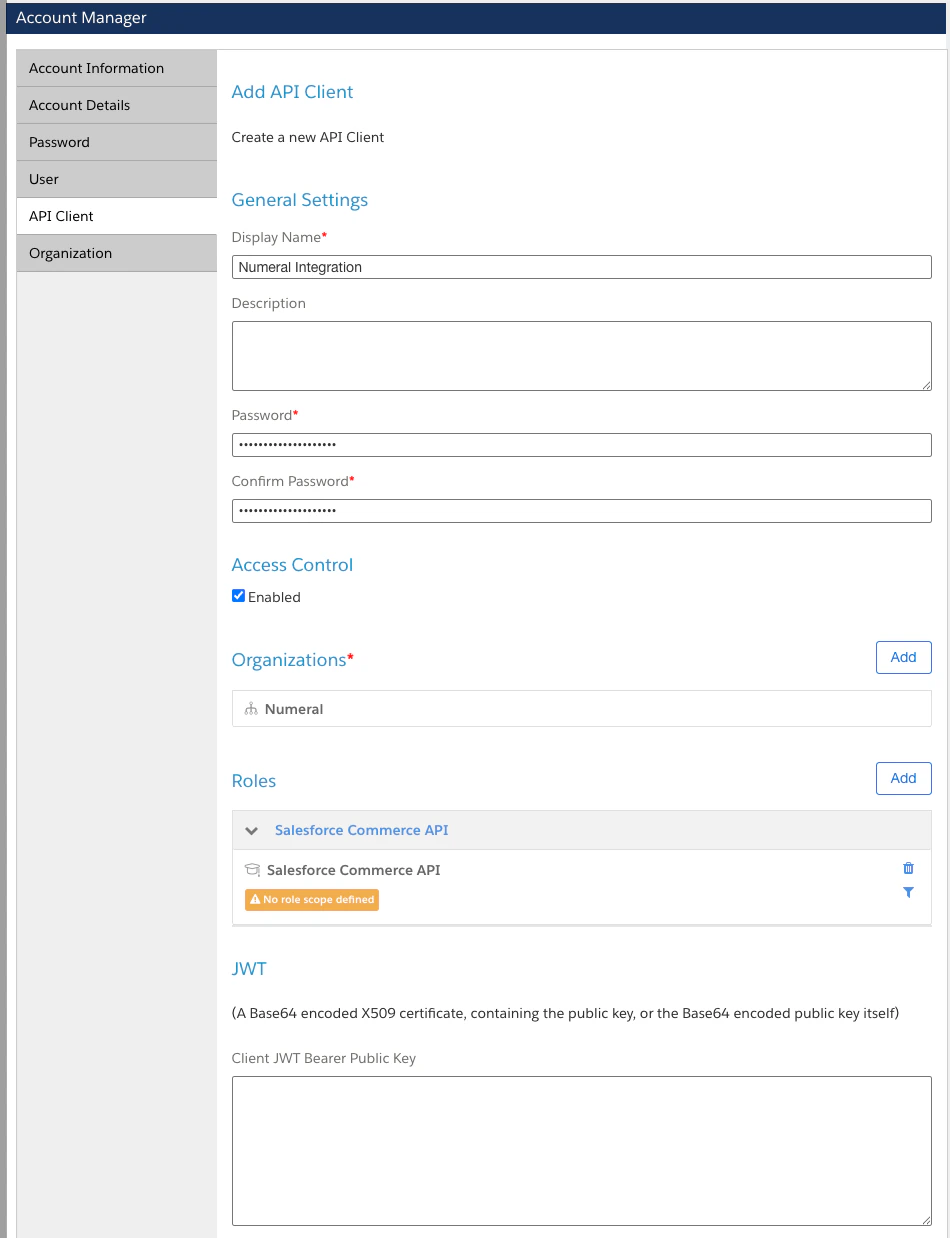
Task: Collapse the Salesforce Commerce API role group chevron
Action: 252,831
